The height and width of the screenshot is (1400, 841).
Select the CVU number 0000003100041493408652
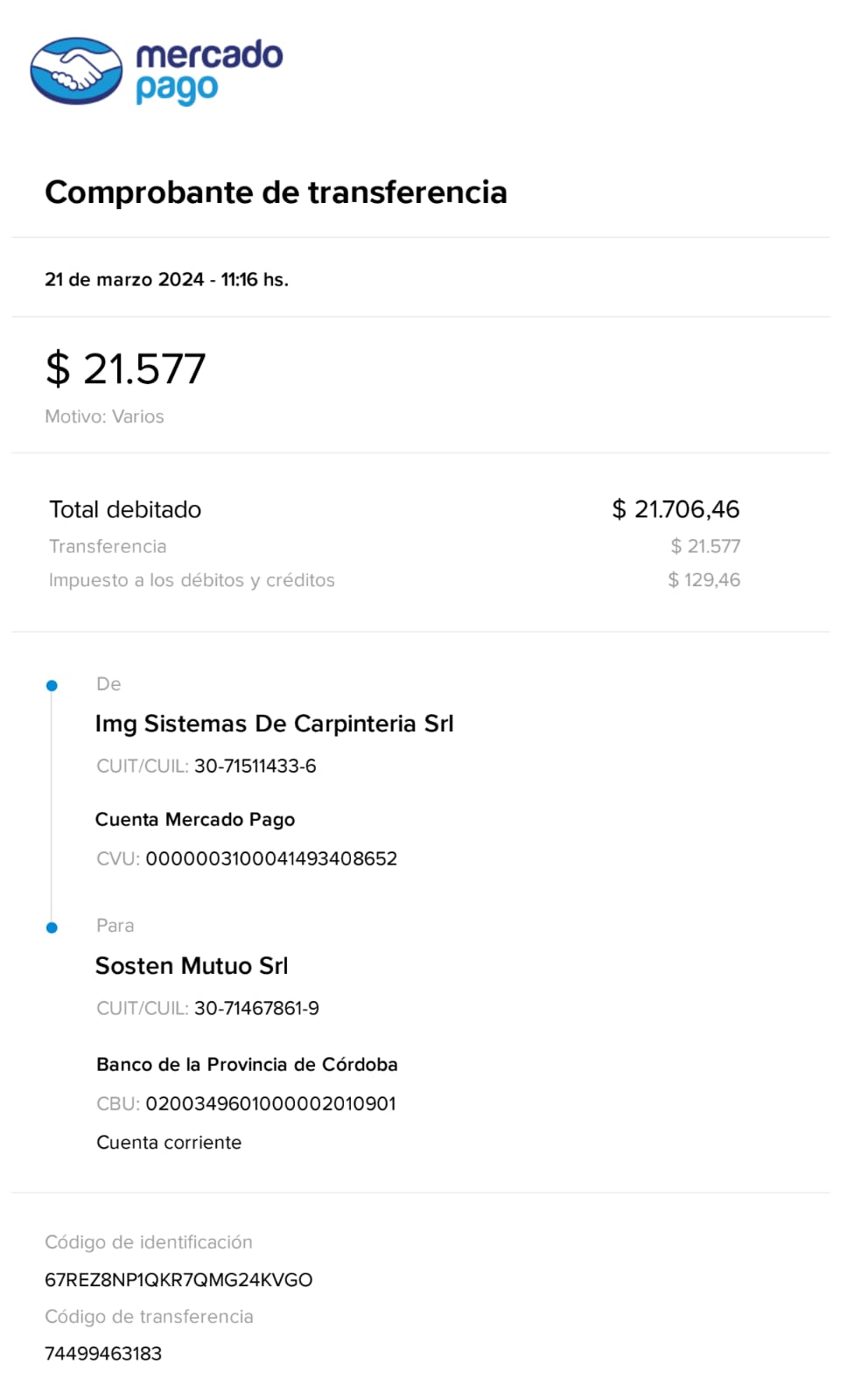tap(271, 858)
